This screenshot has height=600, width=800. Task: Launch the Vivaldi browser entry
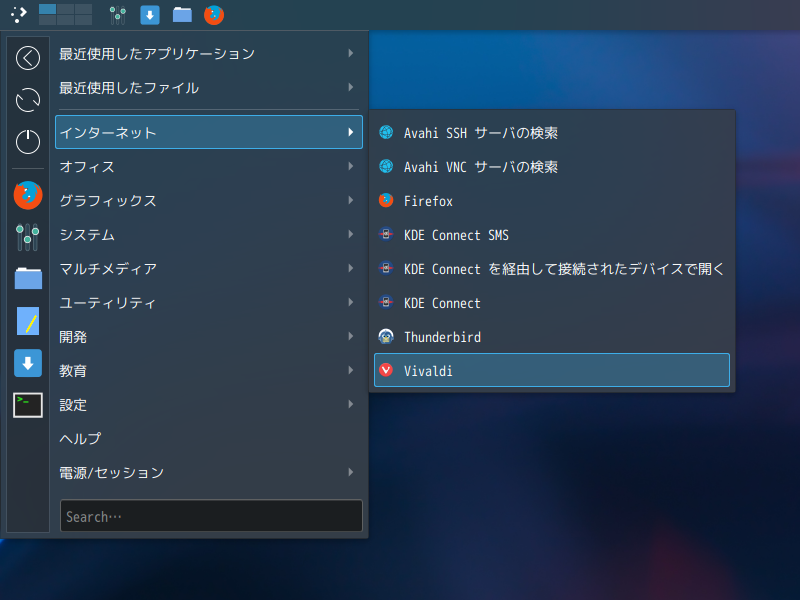coord(552,370)
